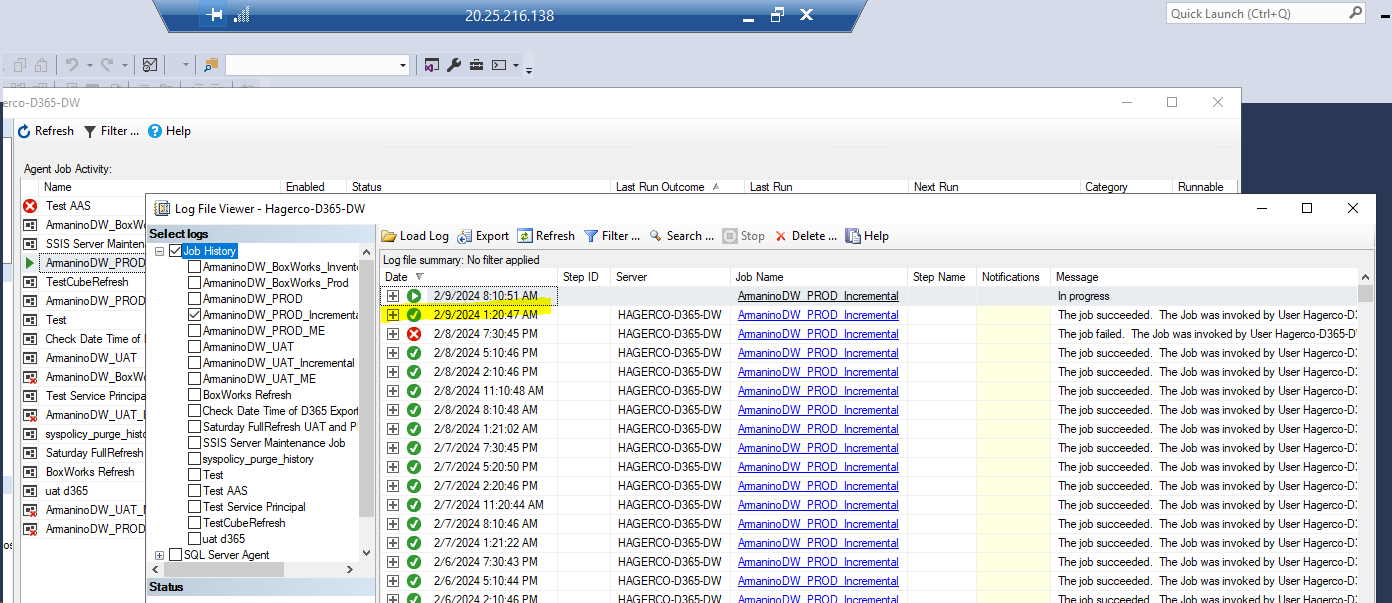
Task: Click the Find in Files folder icon
Action: click(x=211, y=65)
